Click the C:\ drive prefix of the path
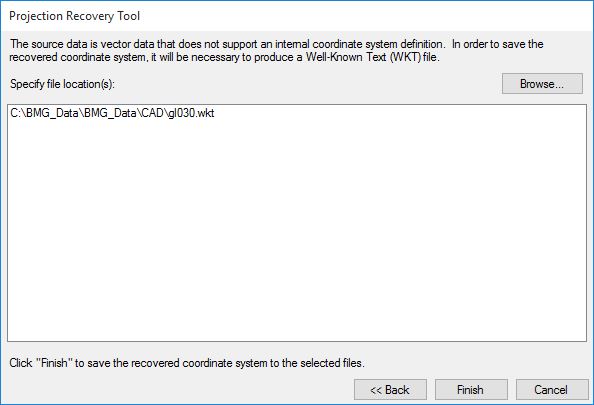The image size is (594, 405). pyautogui.click(x=17, y=113)
